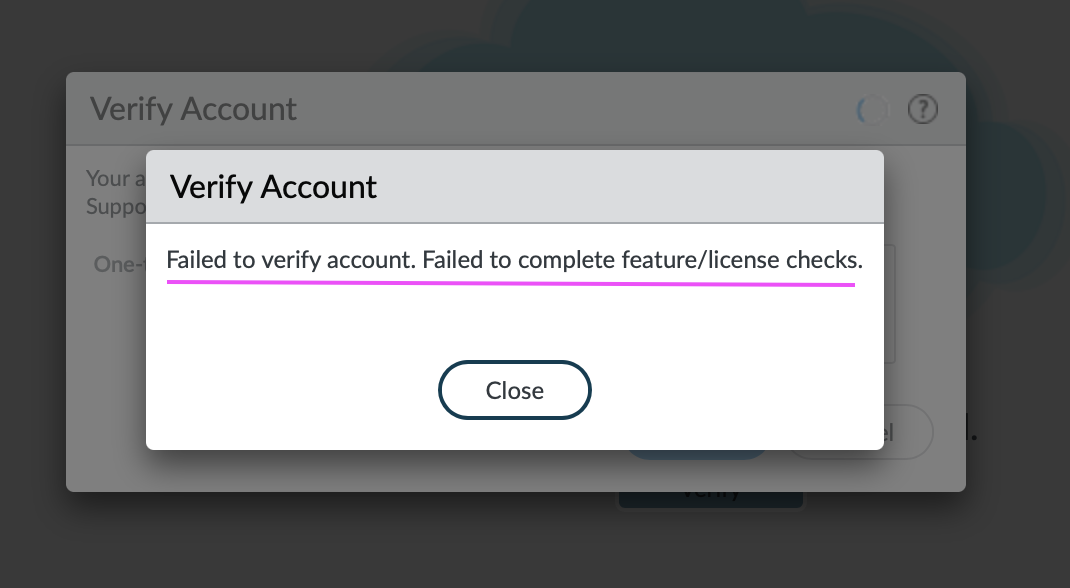Click the magenta underline annotation
Image resolution: width=1070 pixels, height=588 pixels.
click(510, 283)
